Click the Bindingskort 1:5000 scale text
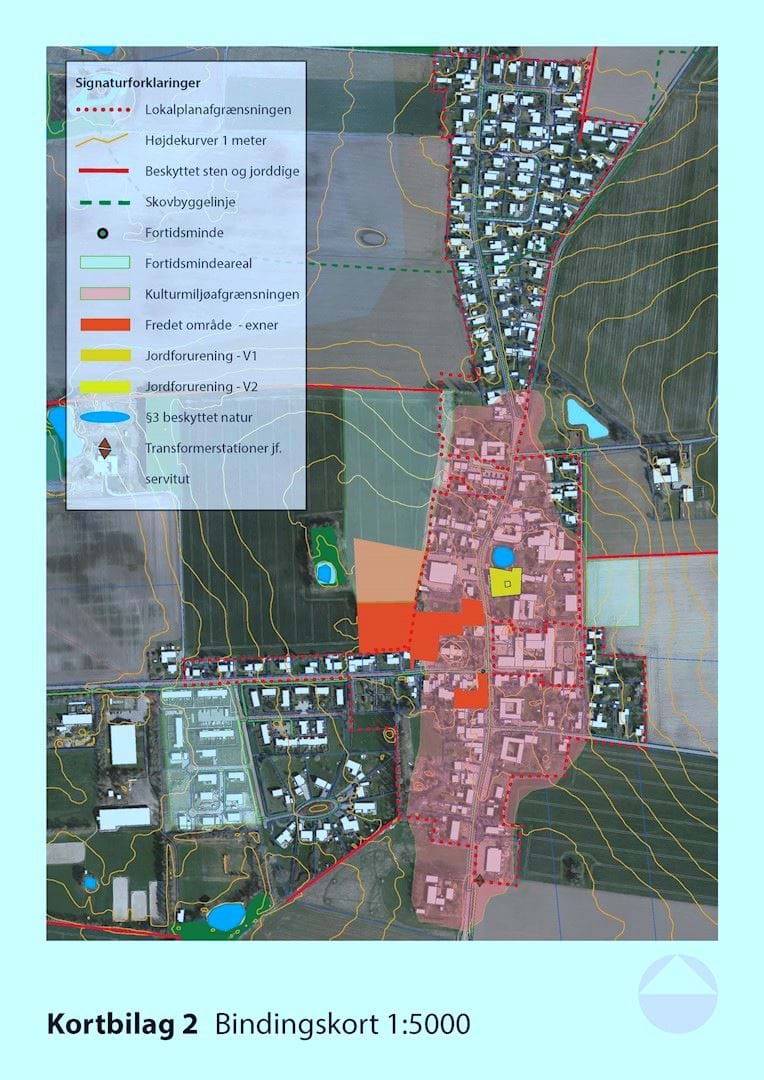This screenshot has height=1080, width=764. 342,1025
